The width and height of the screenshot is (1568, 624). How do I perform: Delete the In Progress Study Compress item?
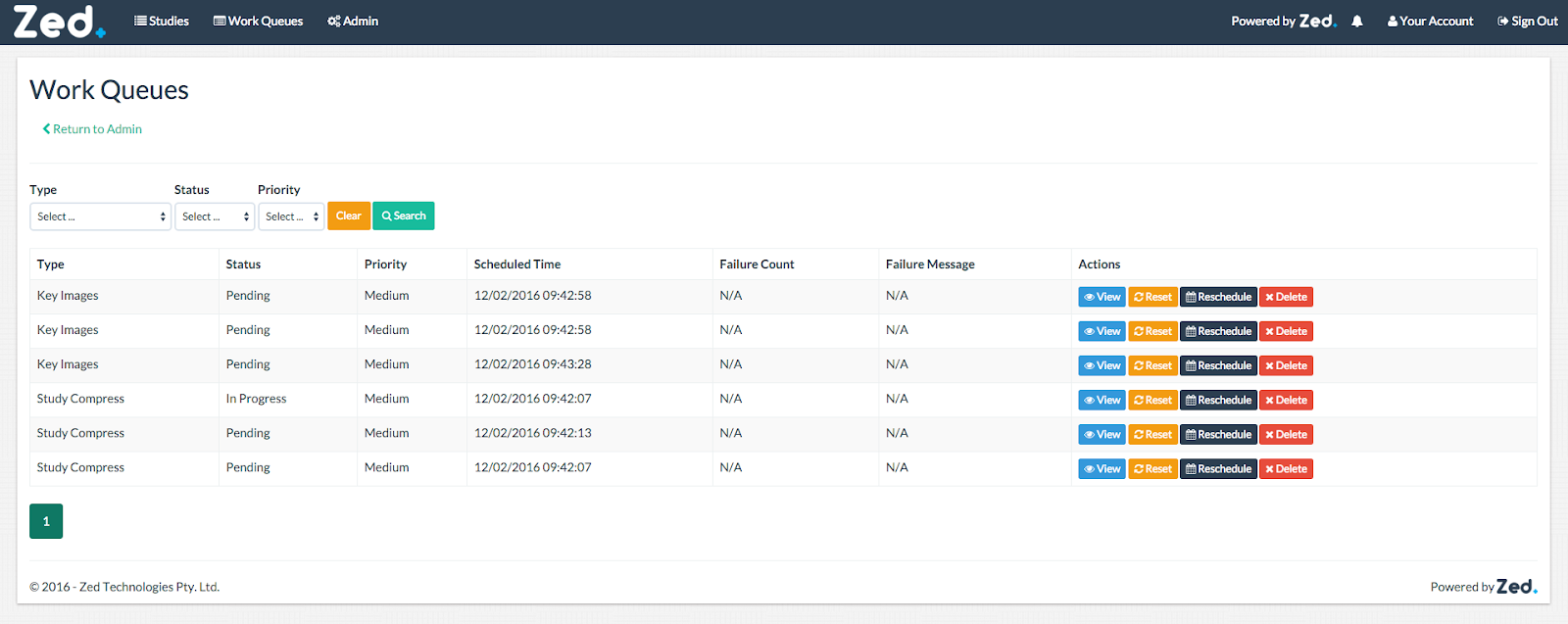[x=1286, y=400]
